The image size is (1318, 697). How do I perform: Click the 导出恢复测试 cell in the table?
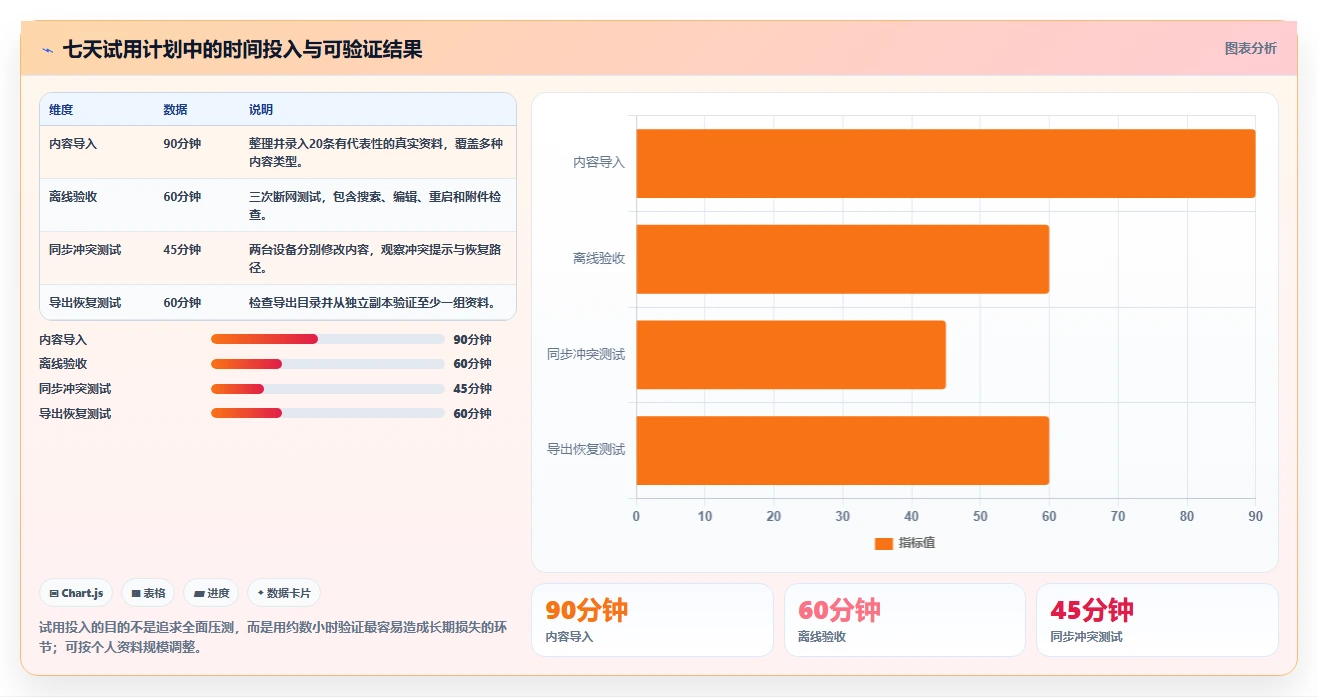coord(85,303)
